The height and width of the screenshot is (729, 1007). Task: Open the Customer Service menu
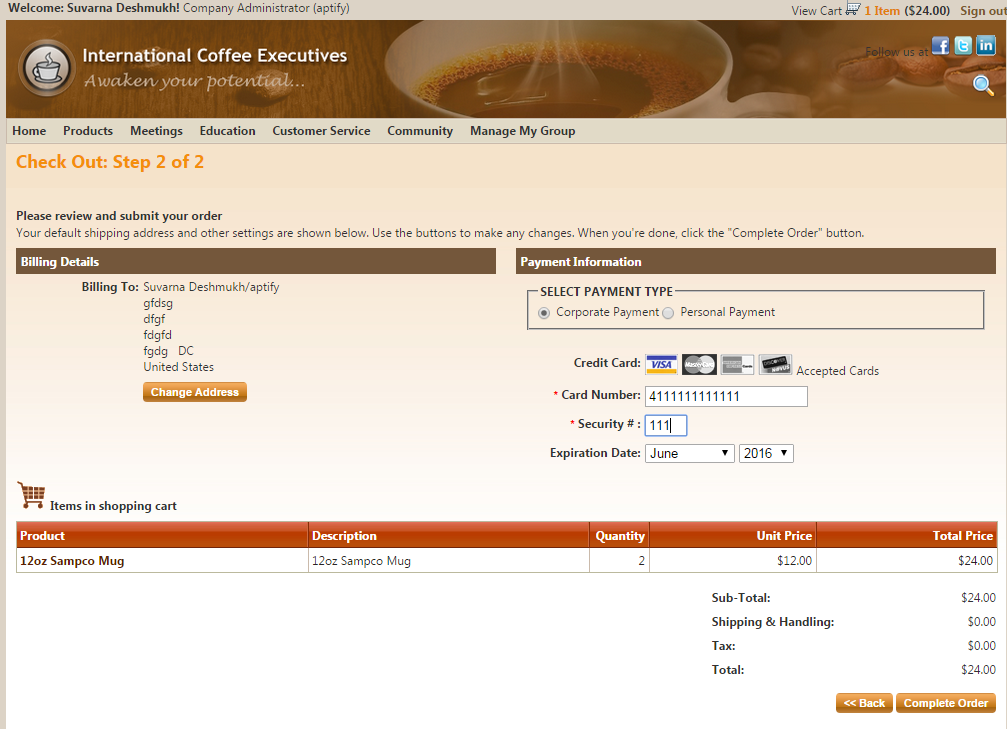tap(321, 130)
